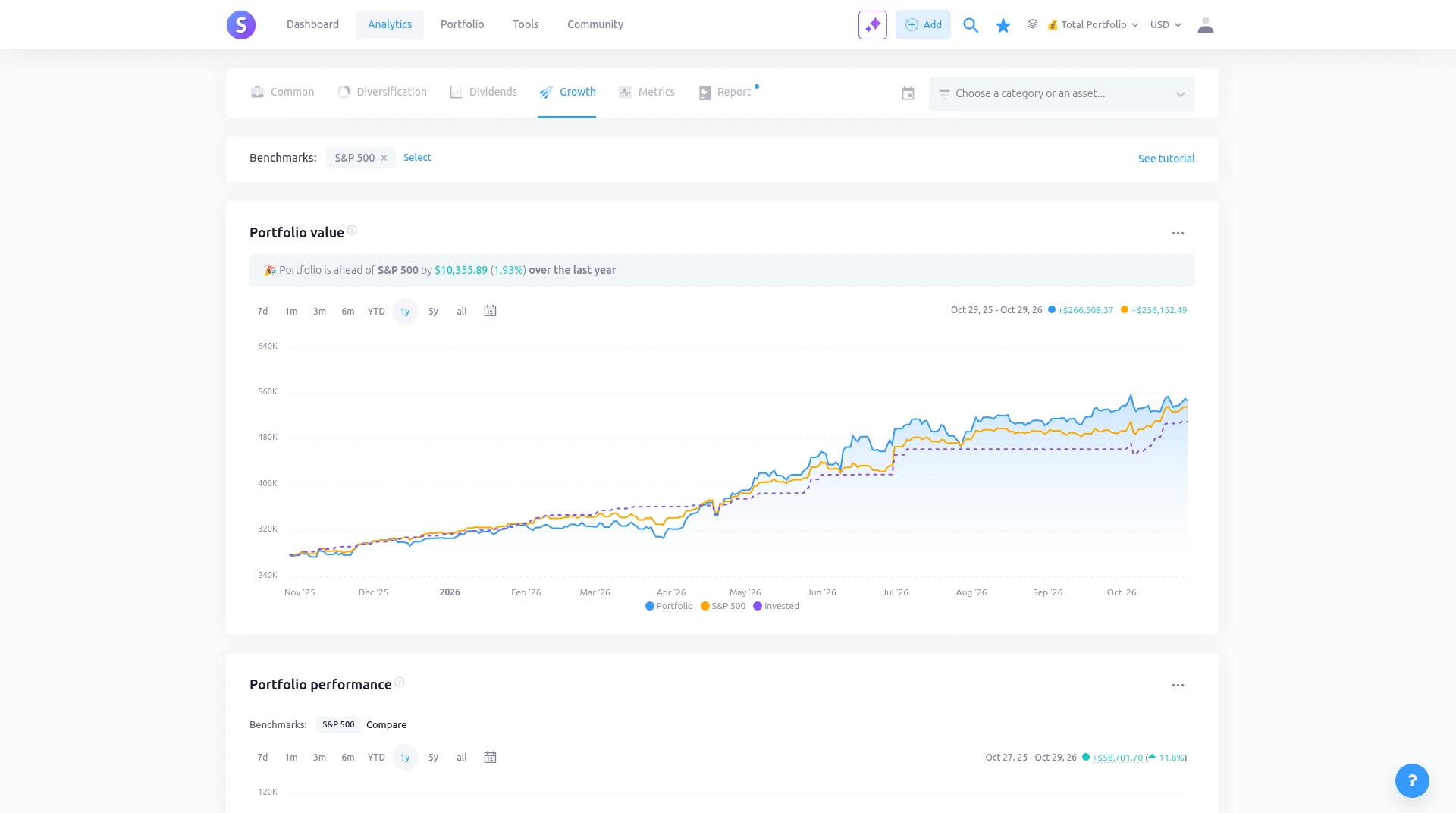Screen dimensions: 1456x813
Task: Open the Report tab
Action: [725, 92]
